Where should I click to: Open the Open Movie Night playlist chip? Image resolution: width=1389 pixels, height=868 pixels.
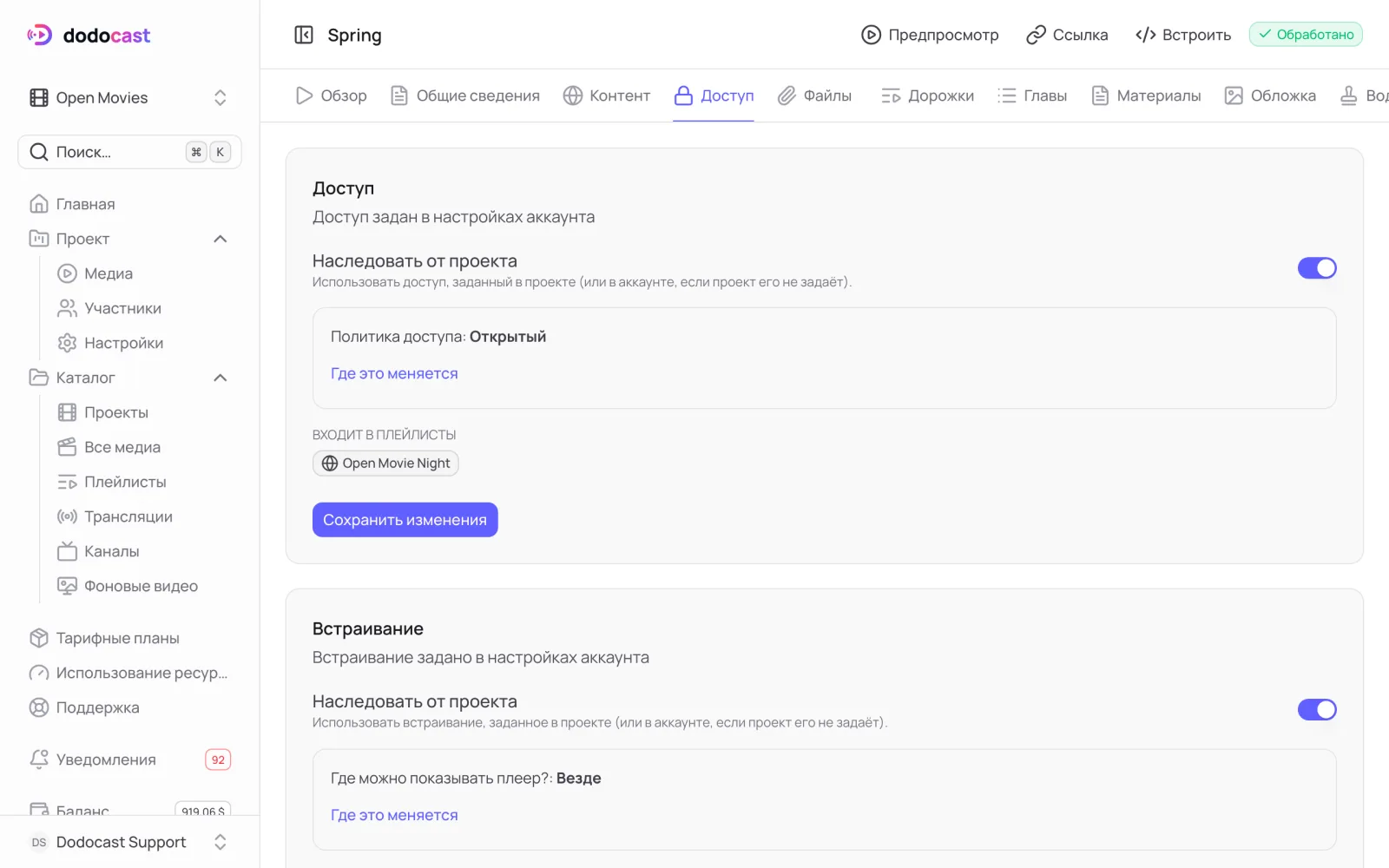point(385,464)
